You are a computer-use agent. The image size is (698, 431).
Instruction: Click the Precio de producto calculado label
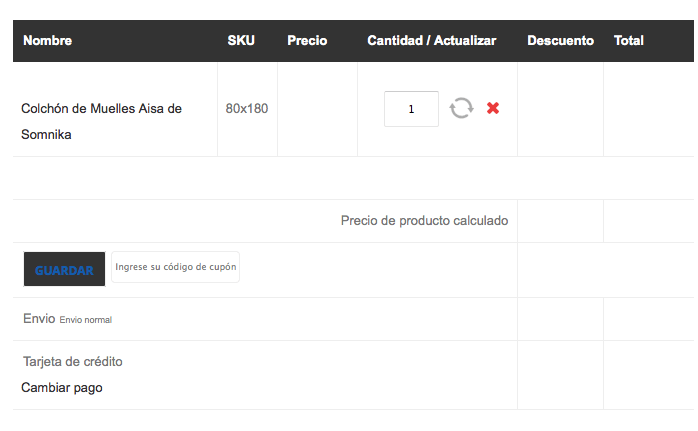425,221
